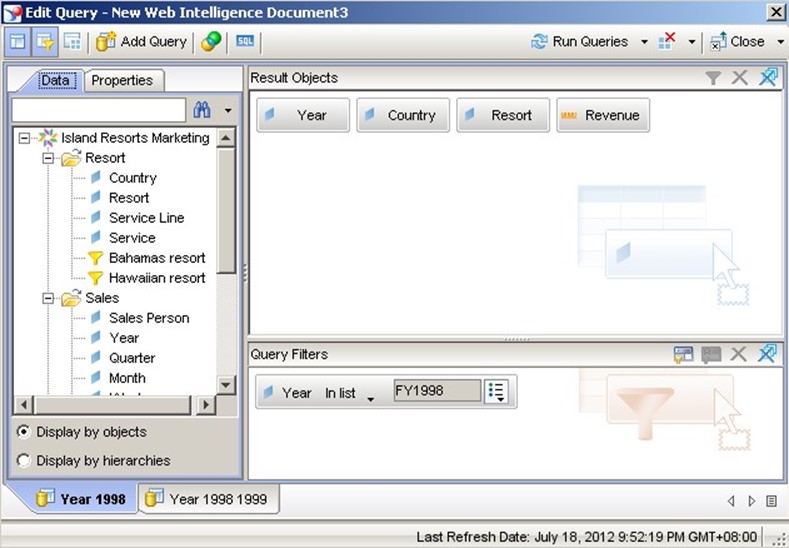Click the binoculars search icon
789x548 pixels.
click(202, 110)
